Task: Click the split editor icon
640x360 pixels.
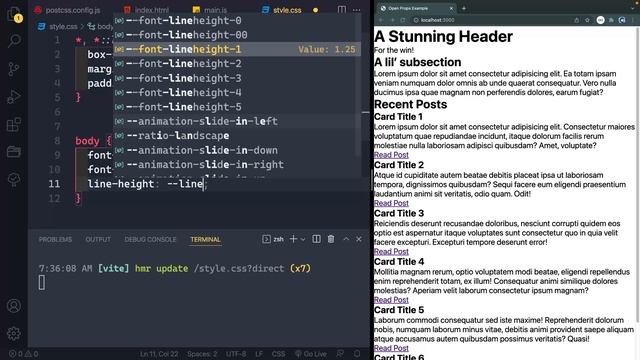Action: coord(342,9)
